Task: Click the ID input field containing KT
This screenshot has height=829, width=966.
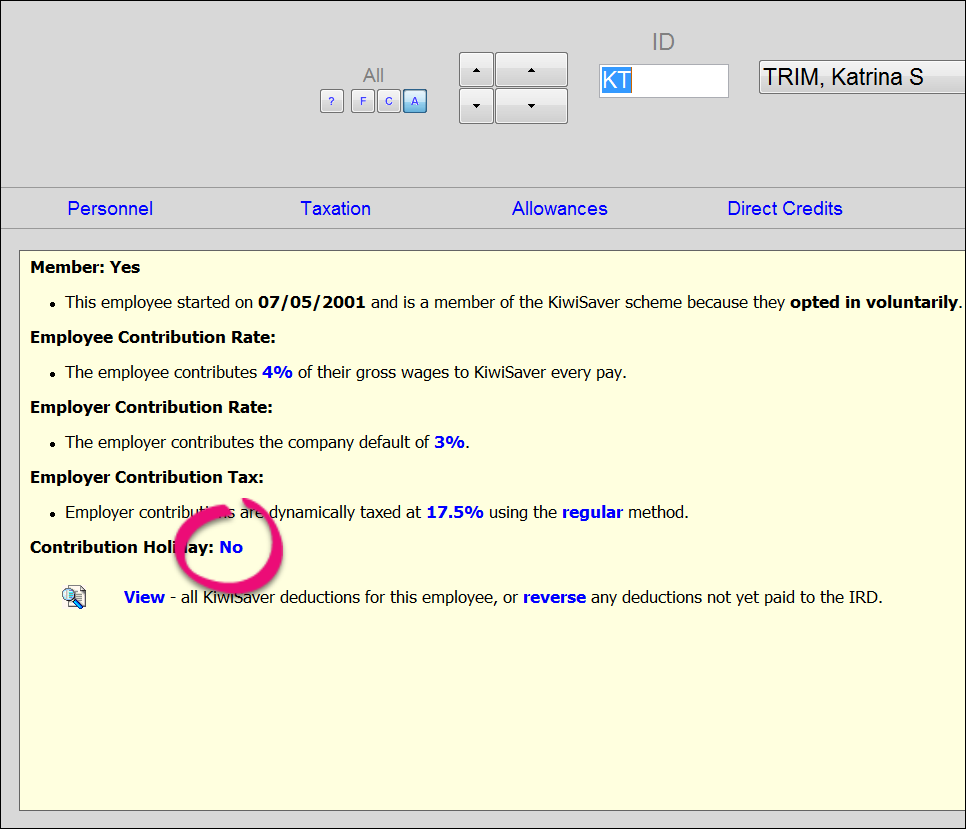Action: [x=664, y=81]
